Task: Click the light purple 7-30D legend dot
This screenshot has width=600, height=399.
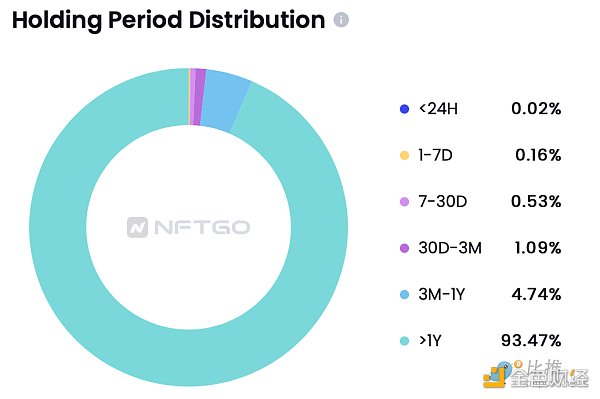Action: (404, 202)
